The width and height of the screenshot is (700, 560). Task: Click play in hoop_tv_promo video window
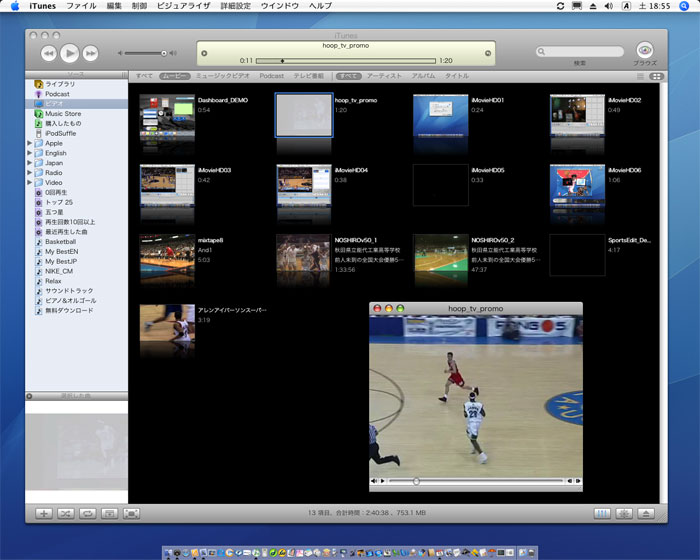pyautogui.click(x=383, y=481)
